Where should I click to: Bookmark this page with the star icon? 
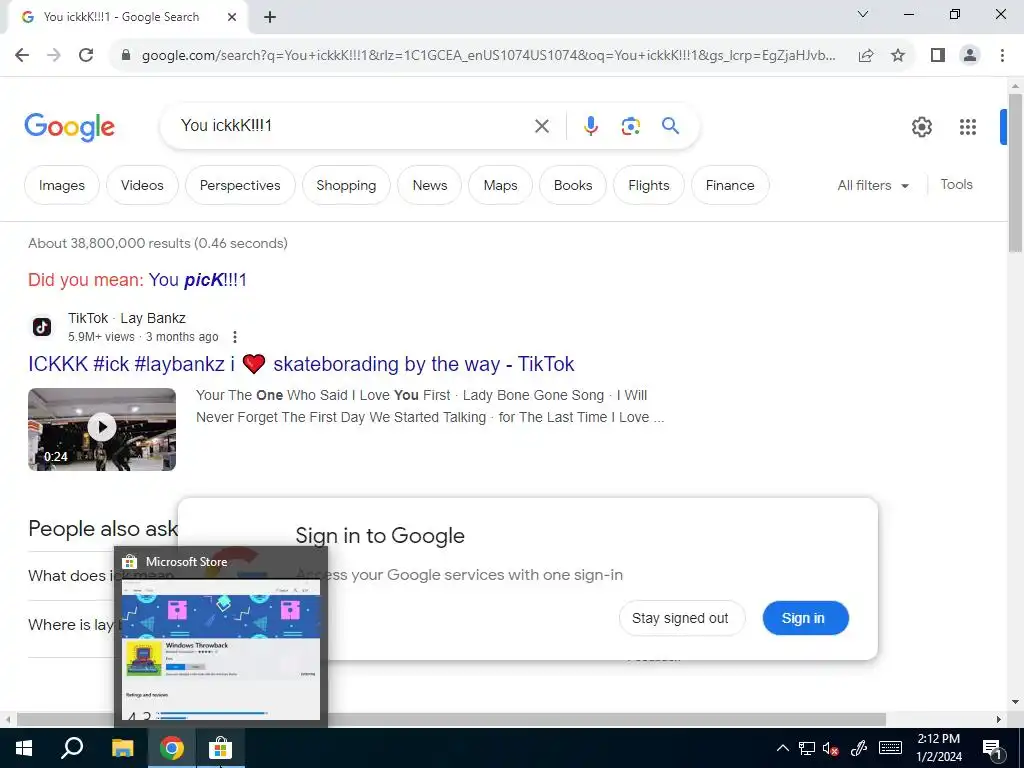pos(898,56)
